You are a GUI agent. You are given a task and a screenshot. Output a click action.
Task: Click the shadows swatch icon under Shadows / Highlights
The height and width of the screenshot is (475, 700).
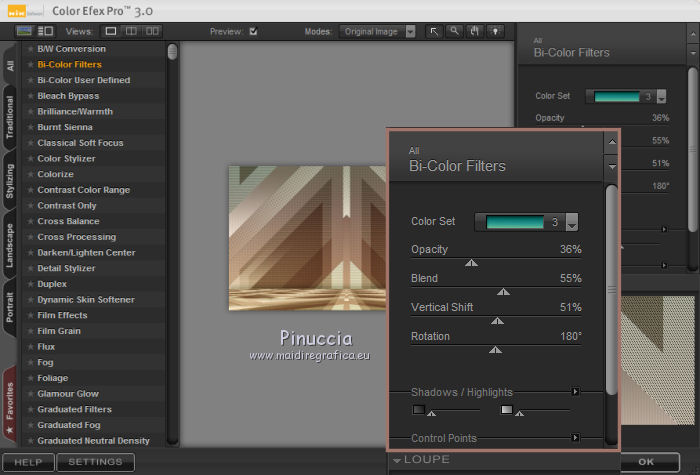click(419, 409)
